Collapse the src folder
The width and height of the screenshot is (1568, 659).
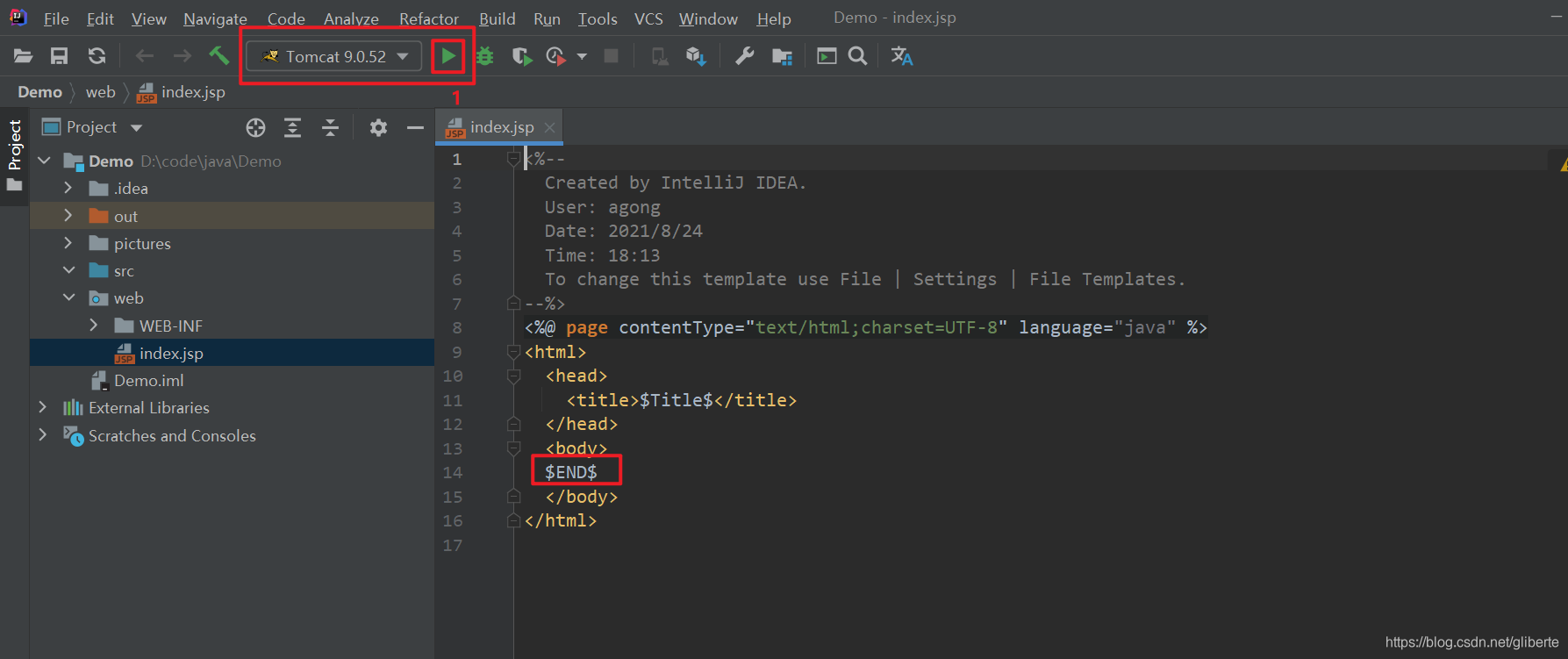[68, 271]
